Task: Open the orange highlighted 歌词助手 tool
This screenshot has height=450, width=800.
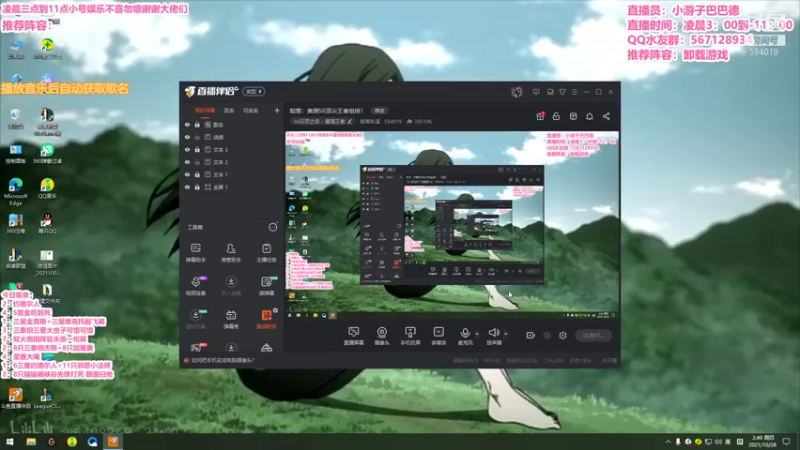Action: click(266, 319)
